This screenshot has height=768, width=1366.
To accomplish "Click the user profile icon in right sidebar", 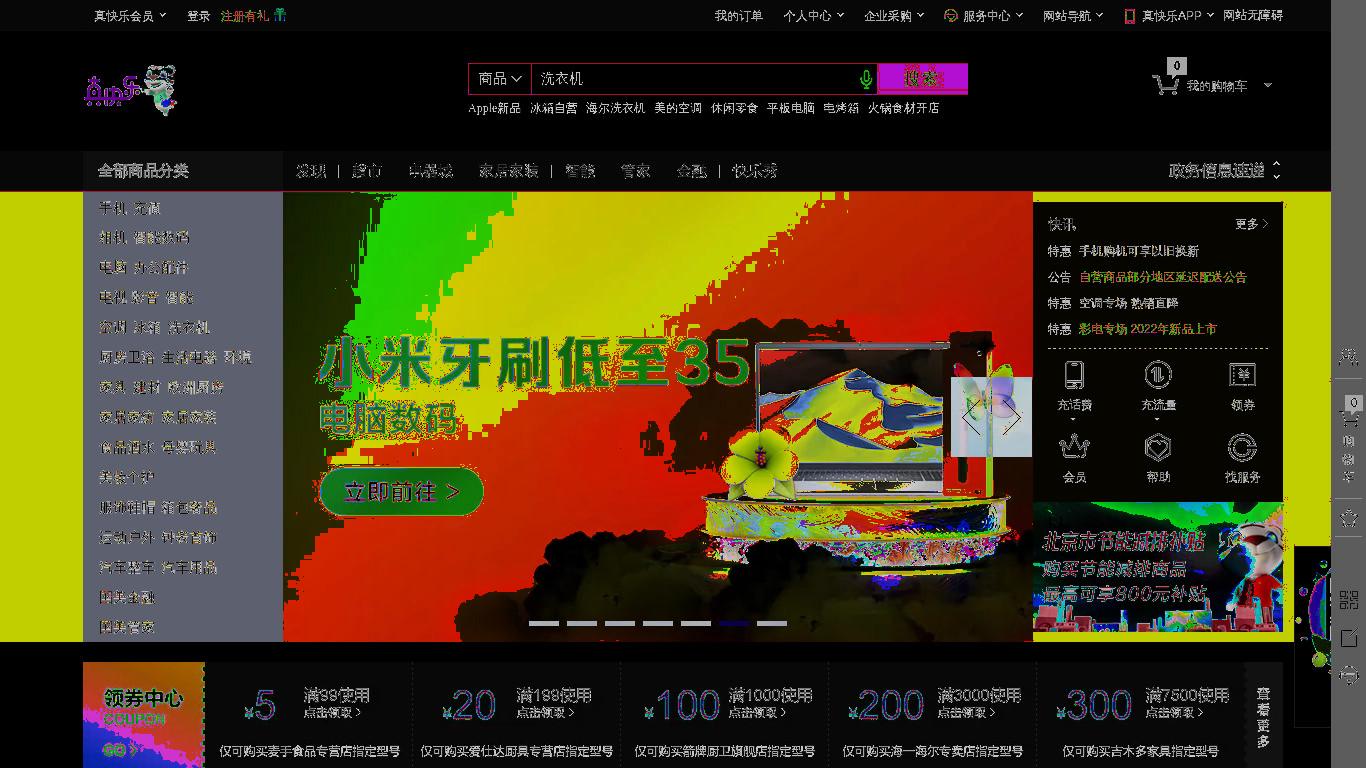I will pos(1349,357).
